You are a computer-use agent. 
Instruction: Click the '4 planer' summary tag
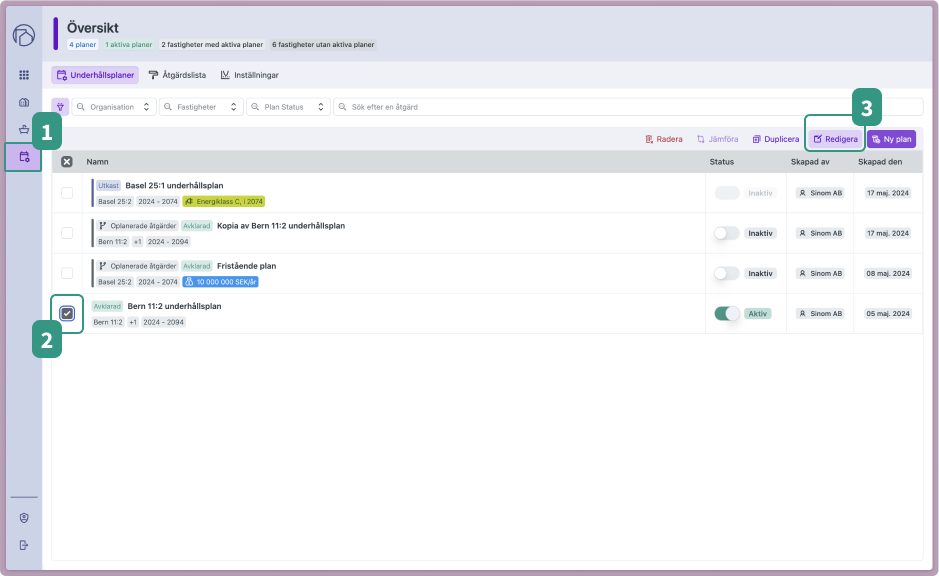(x=83, y=44)
